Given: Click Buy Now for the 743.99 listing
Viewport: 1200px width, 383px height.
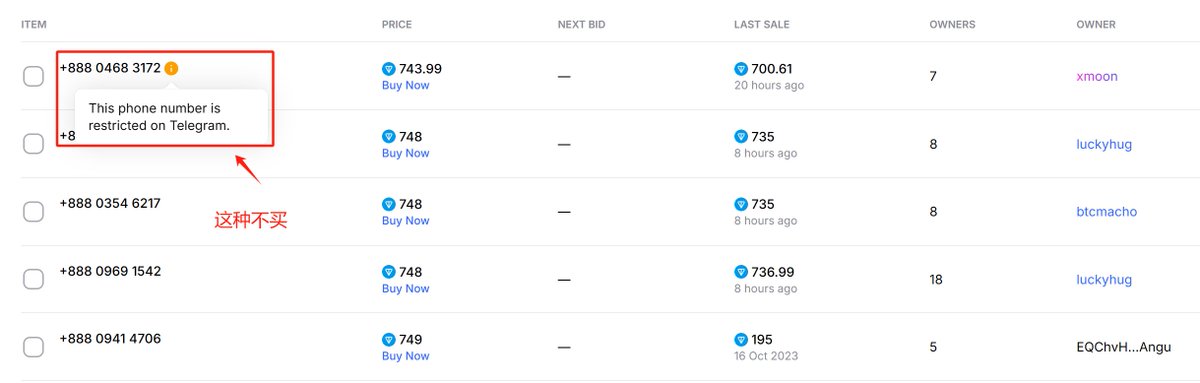Looking at the screenshot, I should point(405,86).
